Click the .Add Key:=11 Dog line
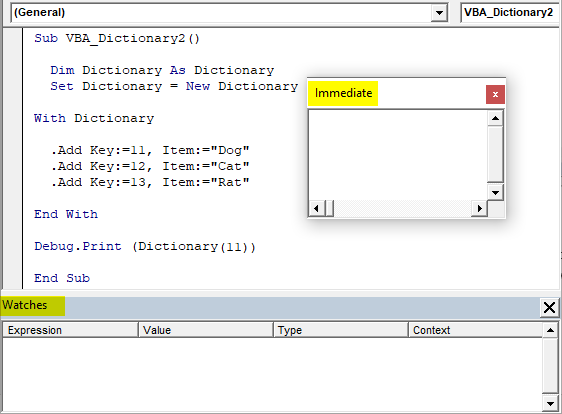The width and height of the screenshot is (562, 414). coord(150,150)
